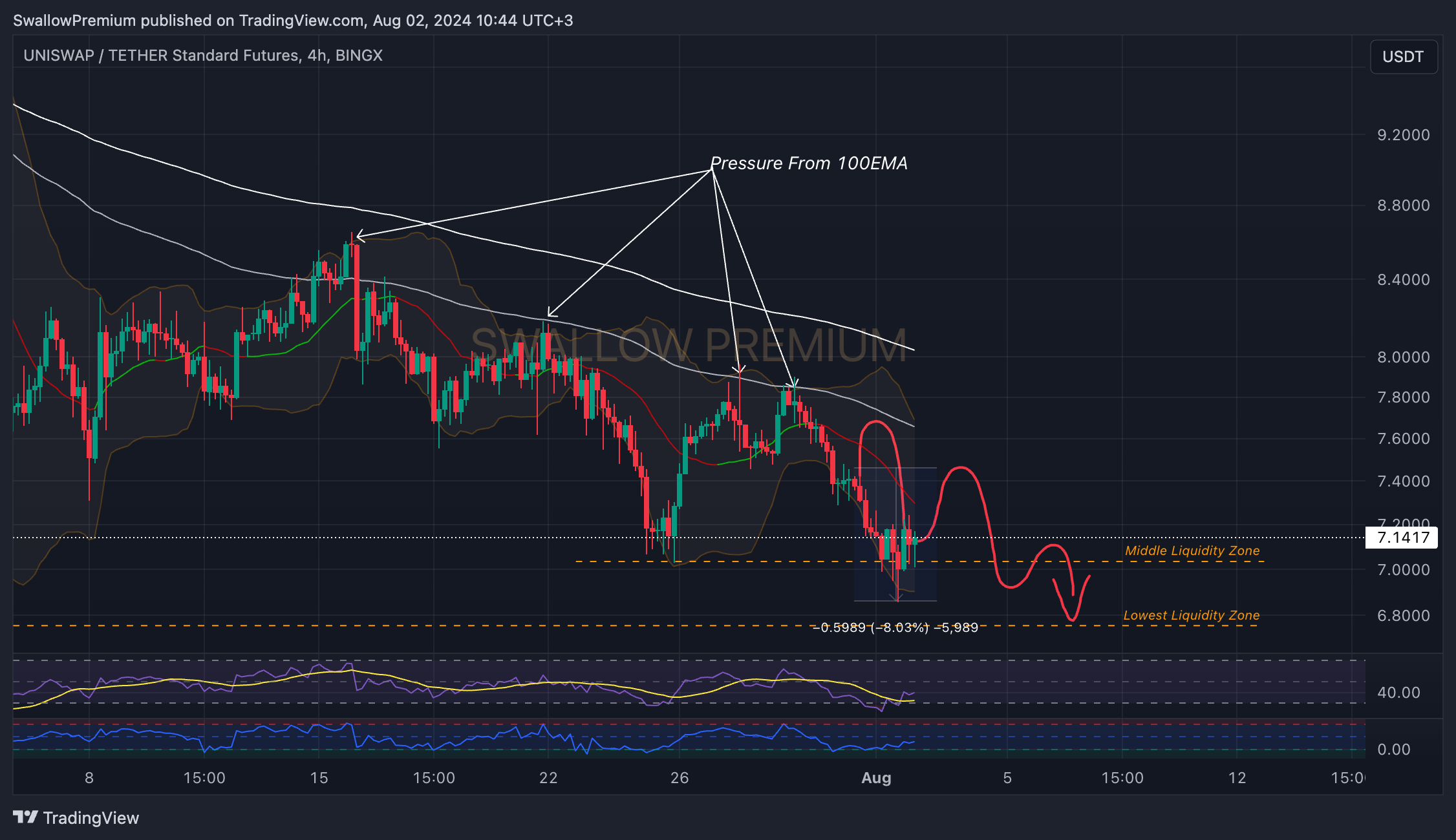Image resolution: width=1456 pixels, height=840 pixels.
Task: Click the RSI pane 40.00 scale label
Action: [1399, 693]
